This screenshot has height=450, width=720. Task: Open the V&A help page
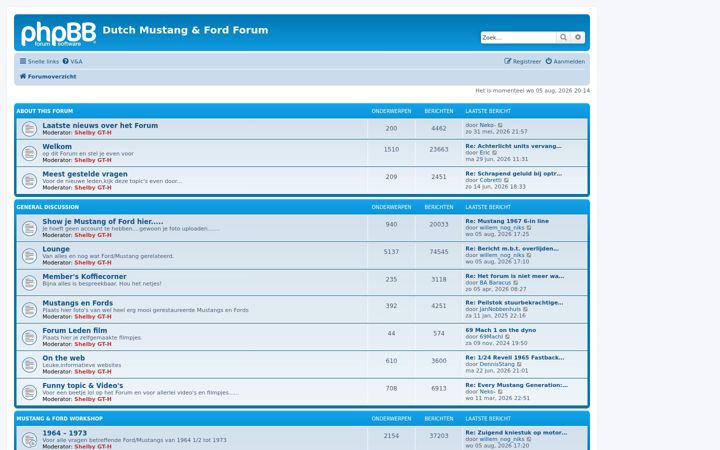[73, 61]
